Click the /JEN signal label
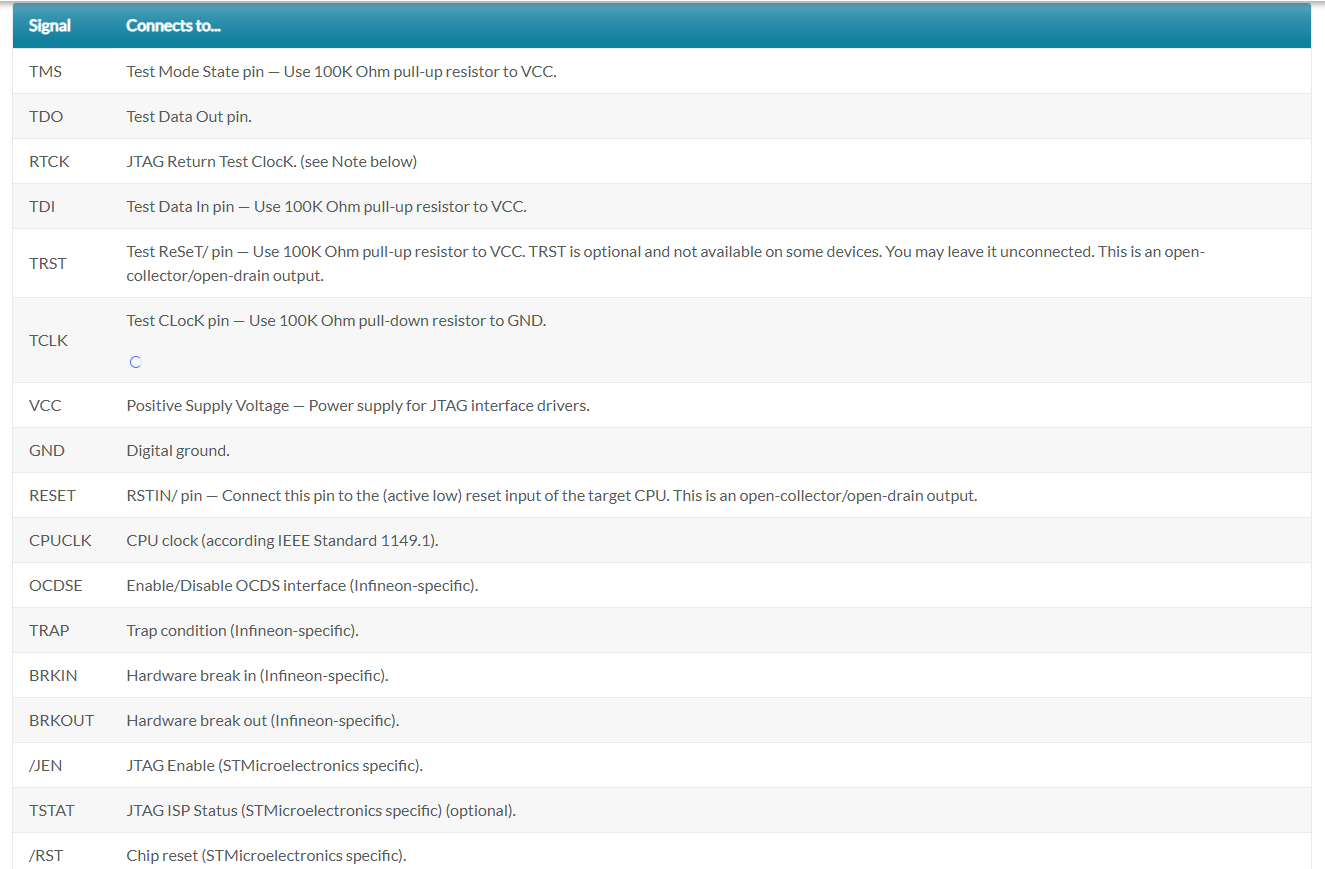Viewport: 1325px width, 869px height. click(x=47, y=766)
